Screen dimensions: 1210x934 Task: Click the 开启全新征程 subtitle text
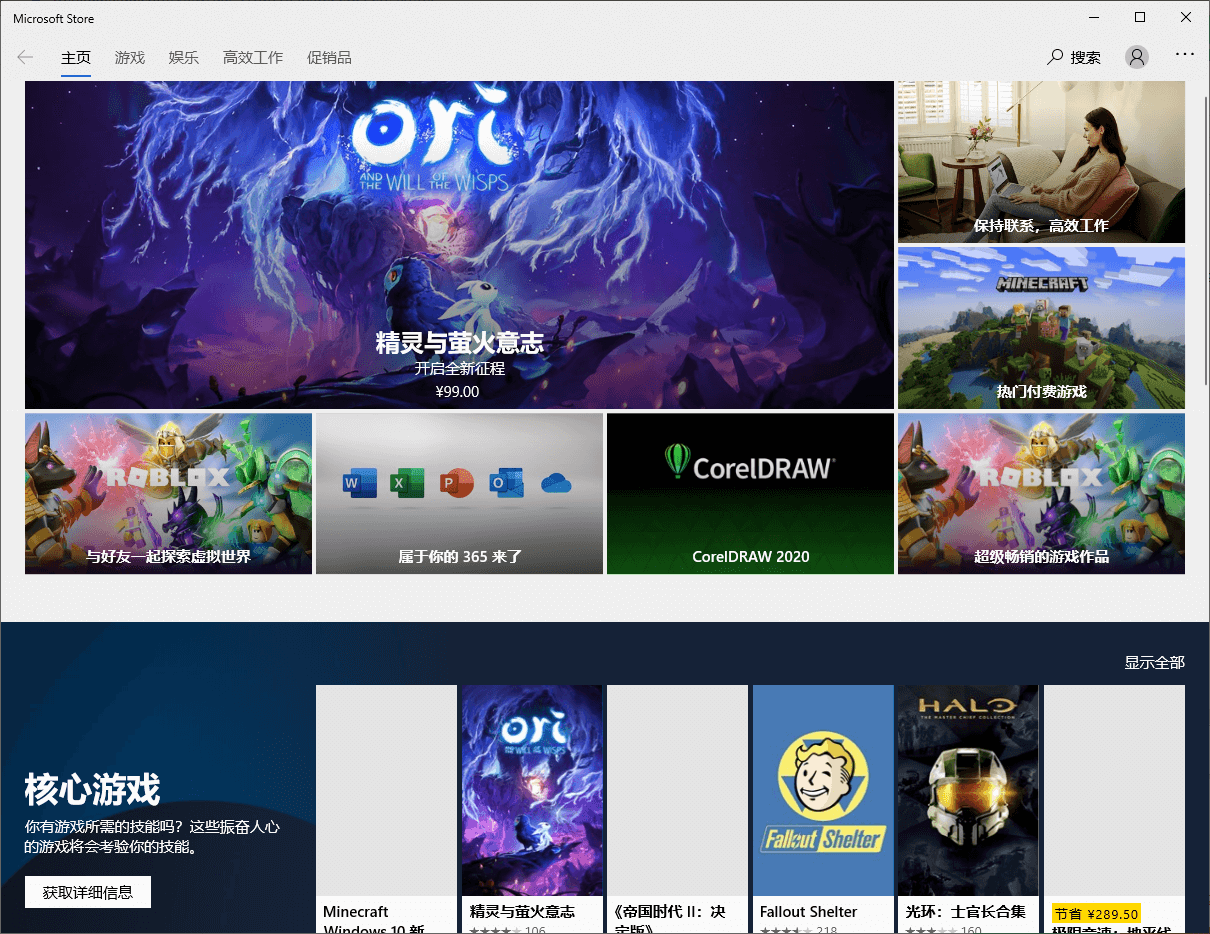point(460,368)
